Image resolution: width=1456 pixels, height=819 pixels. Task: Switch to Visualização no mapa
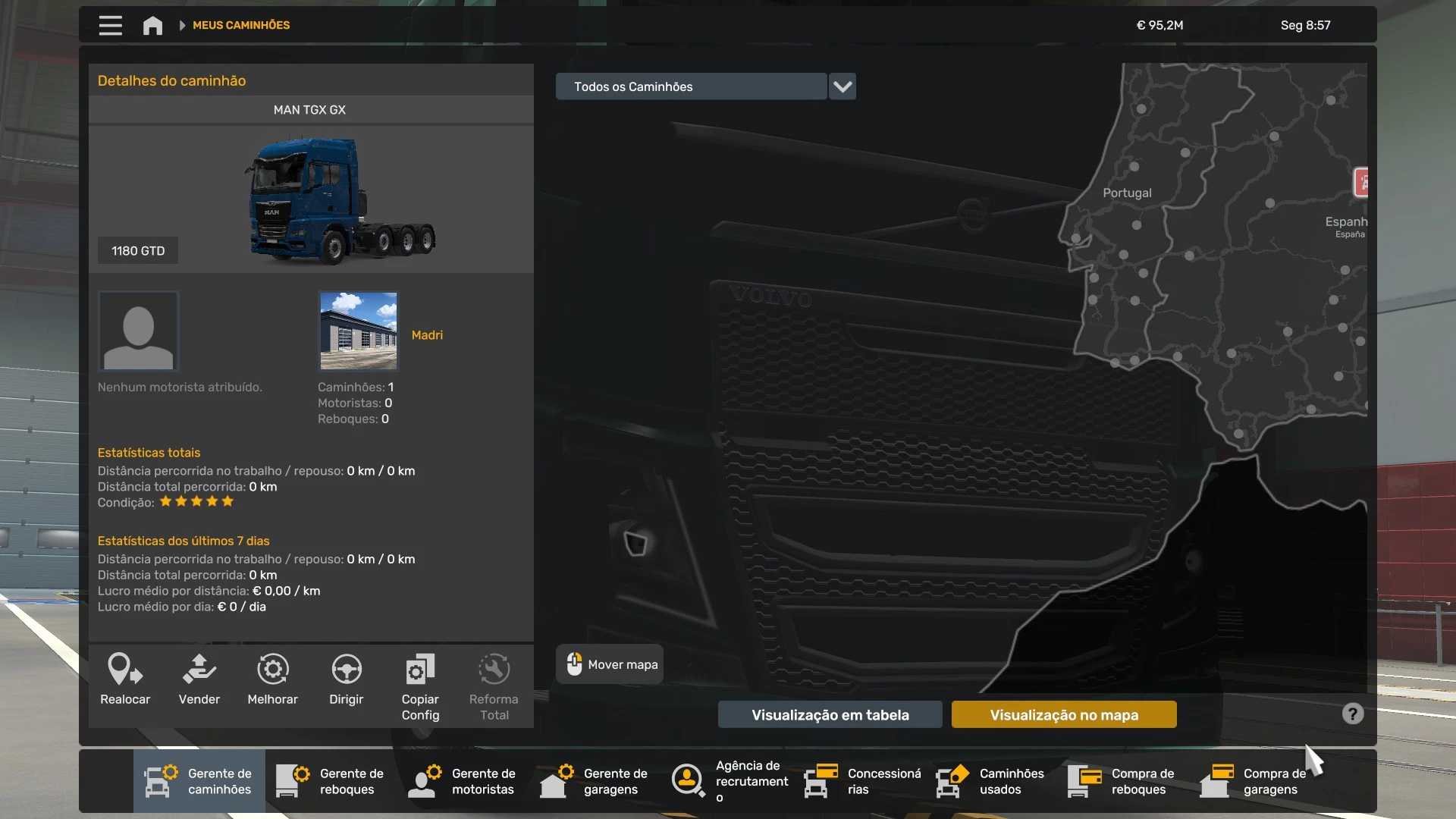1064,714
